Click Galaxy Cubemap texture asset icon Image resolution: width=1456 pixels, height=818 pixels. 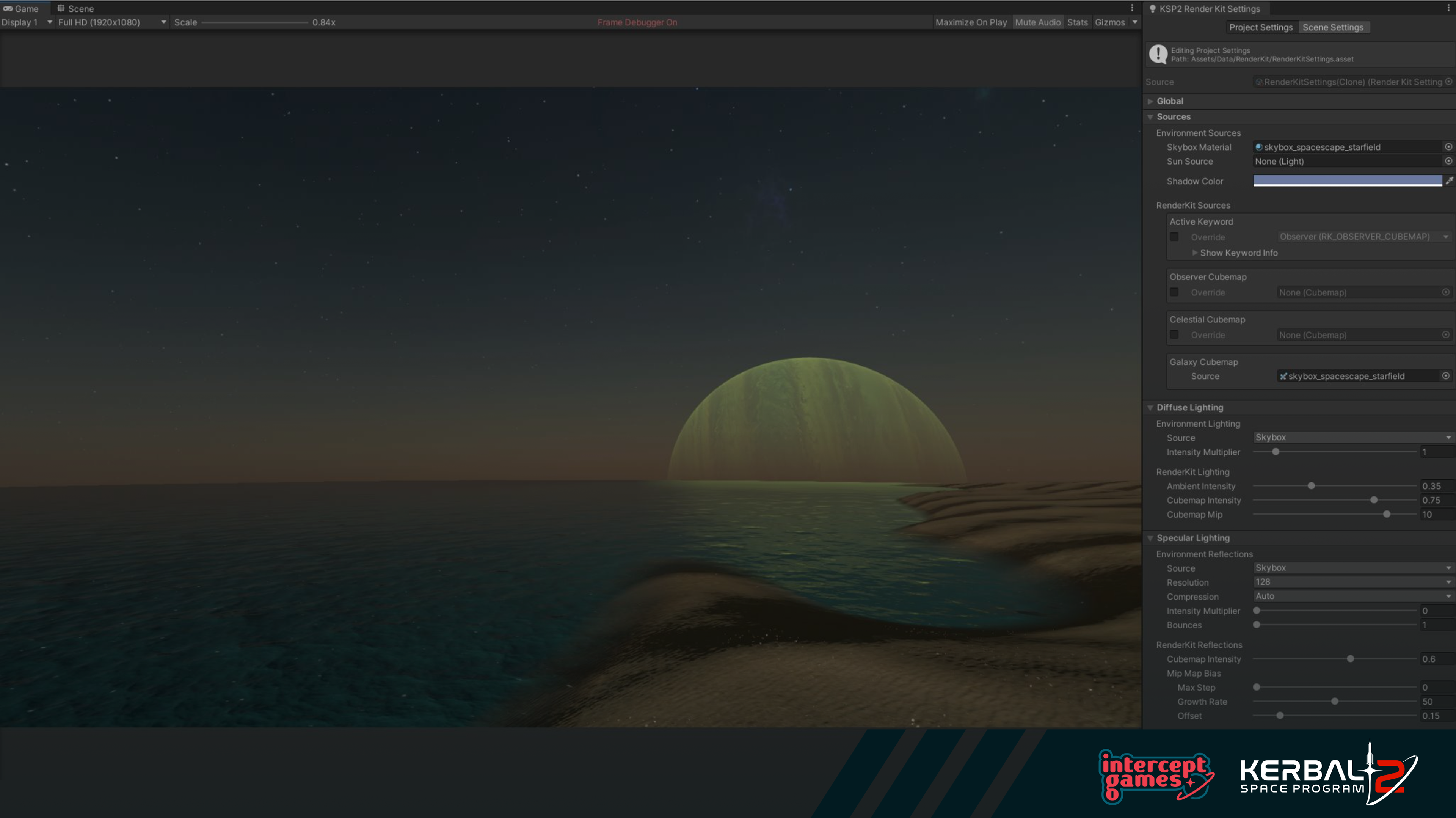pos(1283,377)
